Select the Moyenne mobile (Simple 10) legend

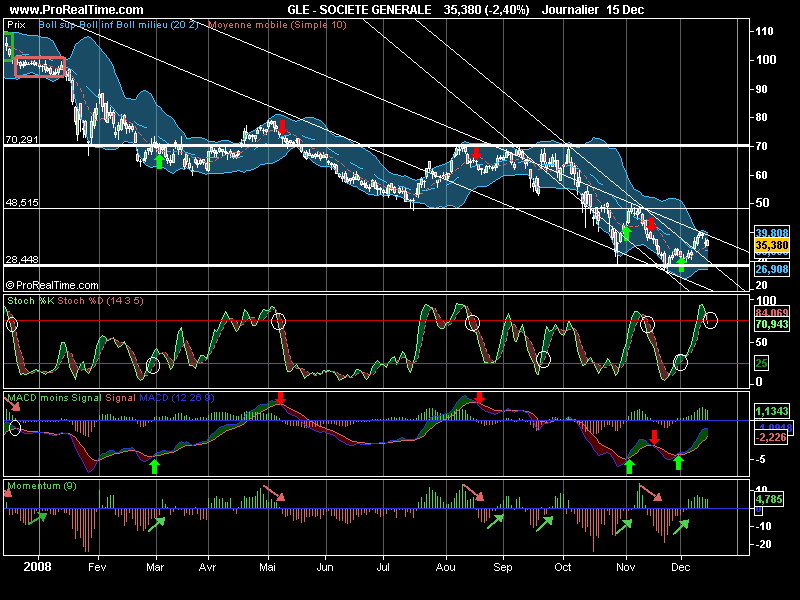(278, 24)
